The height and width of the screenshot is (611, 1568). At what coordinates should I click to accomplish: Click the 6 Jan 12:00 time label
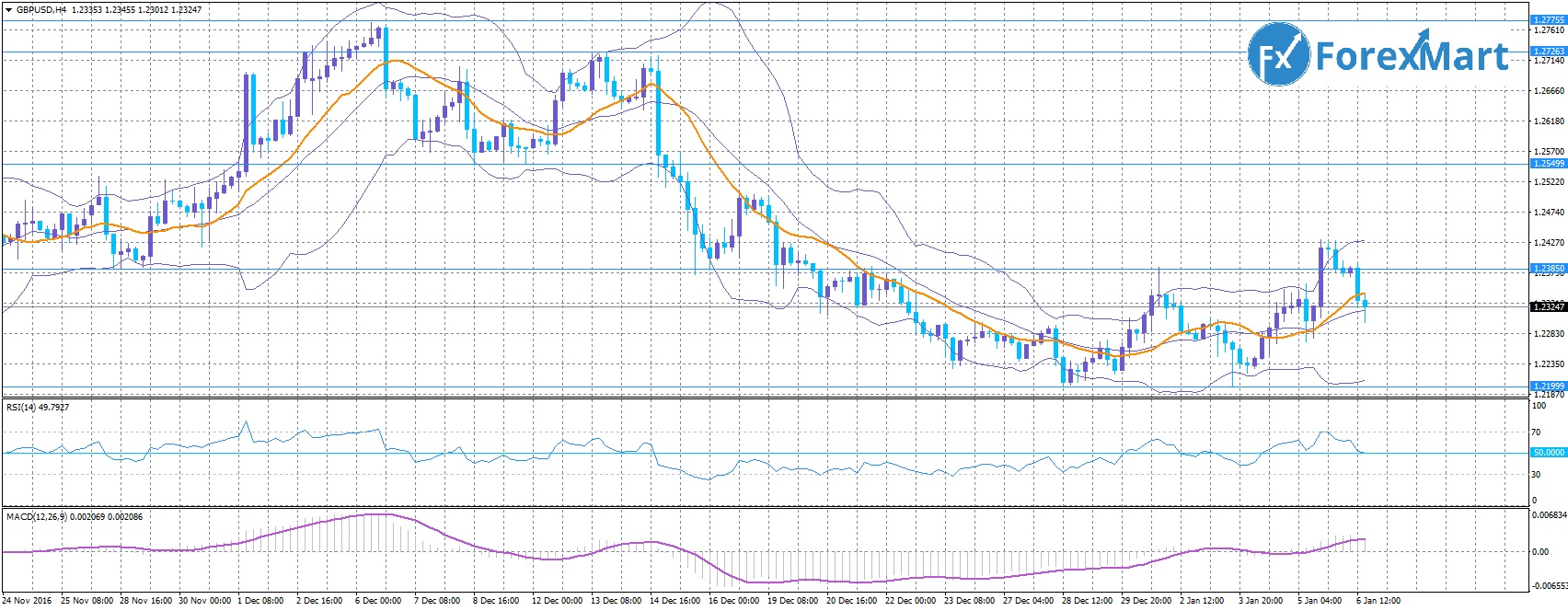coord(1380,601)
